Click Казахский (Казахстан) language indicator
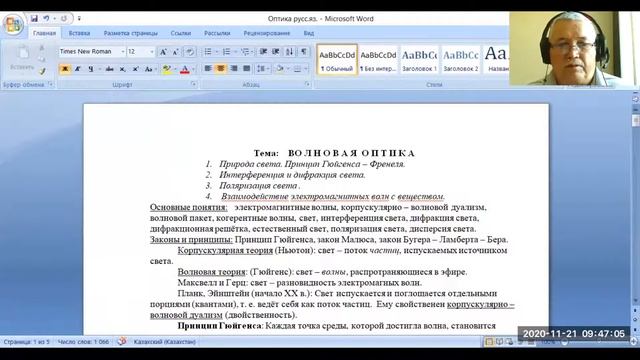The height and width of the screenshot is (360, 640). (164, 342)
